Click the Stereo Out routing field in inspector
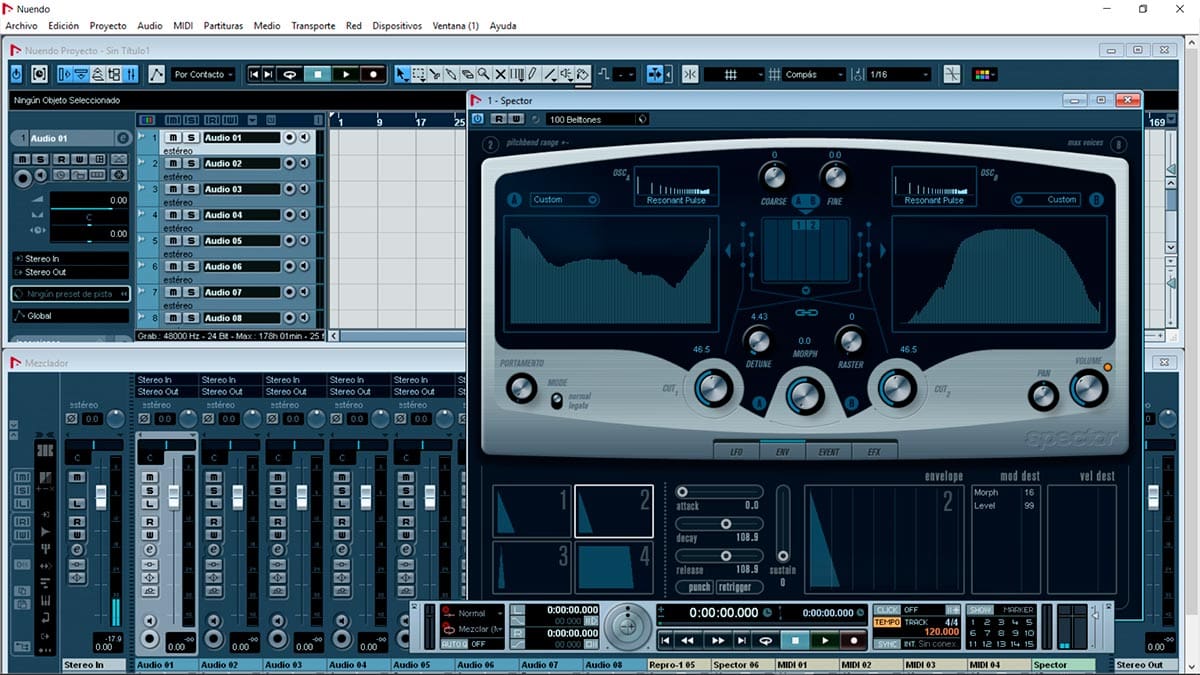Viewport: 1200px width, 675px height. click(70, 272)
